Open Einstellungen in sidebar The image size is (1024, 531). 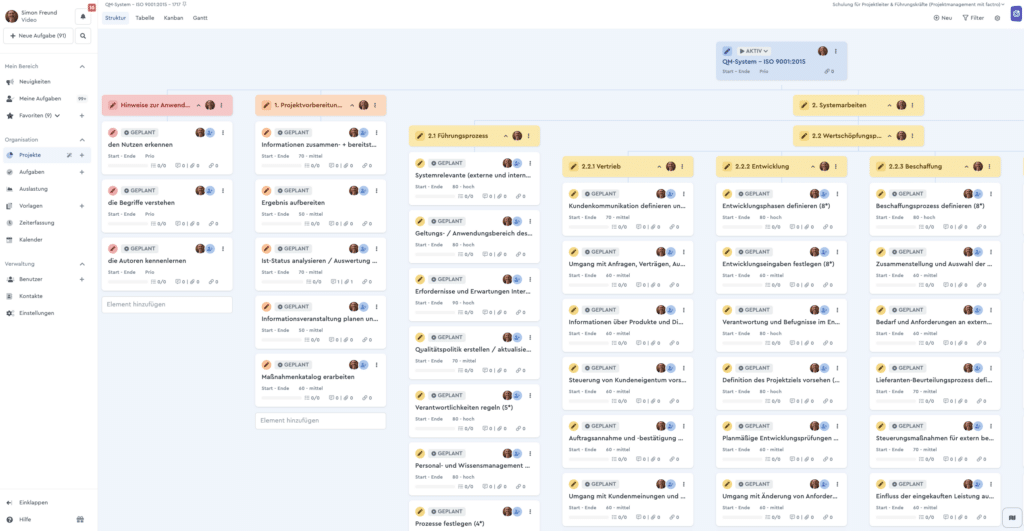point(37,314)
